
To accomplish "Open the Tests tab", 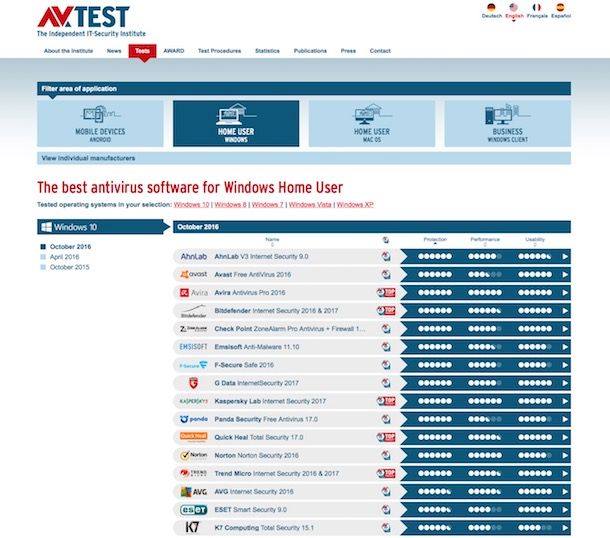I will 142,51.
